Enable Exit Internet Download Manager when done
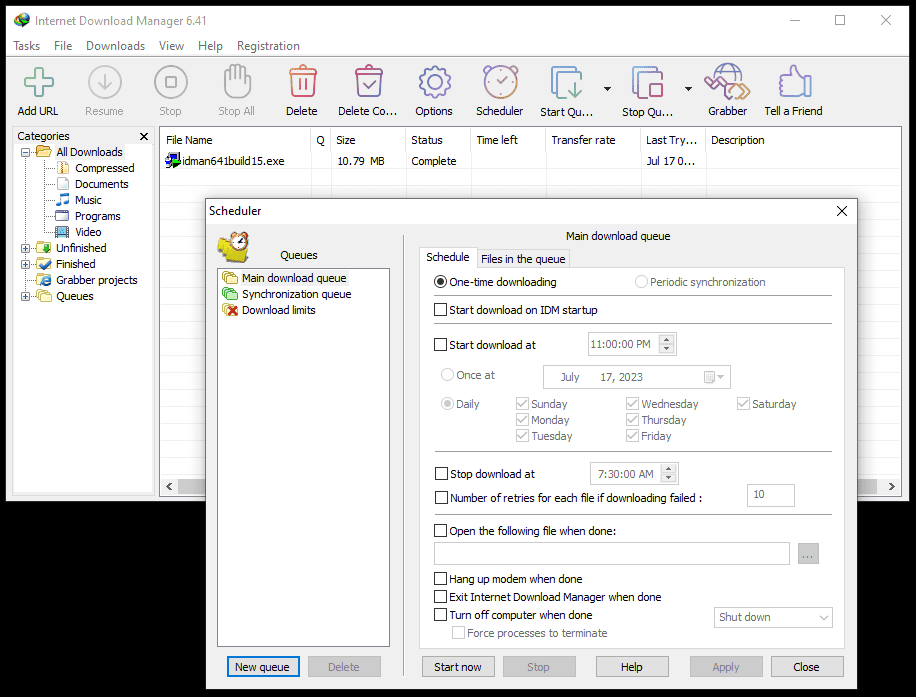Screen dimensions: 916x697 (x=440, y=597)
